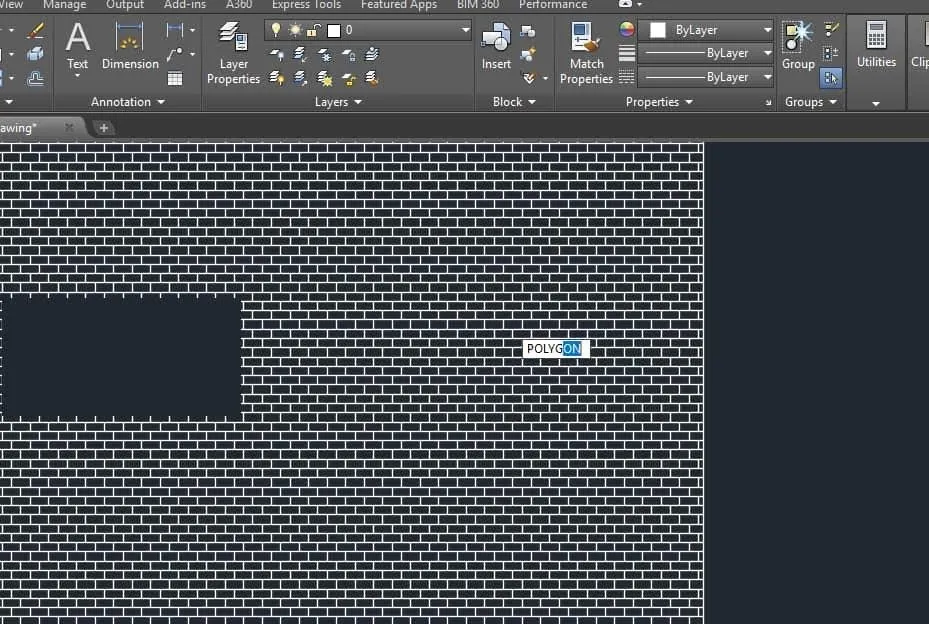Click the layer 0 color swatch

click(334, 30)
